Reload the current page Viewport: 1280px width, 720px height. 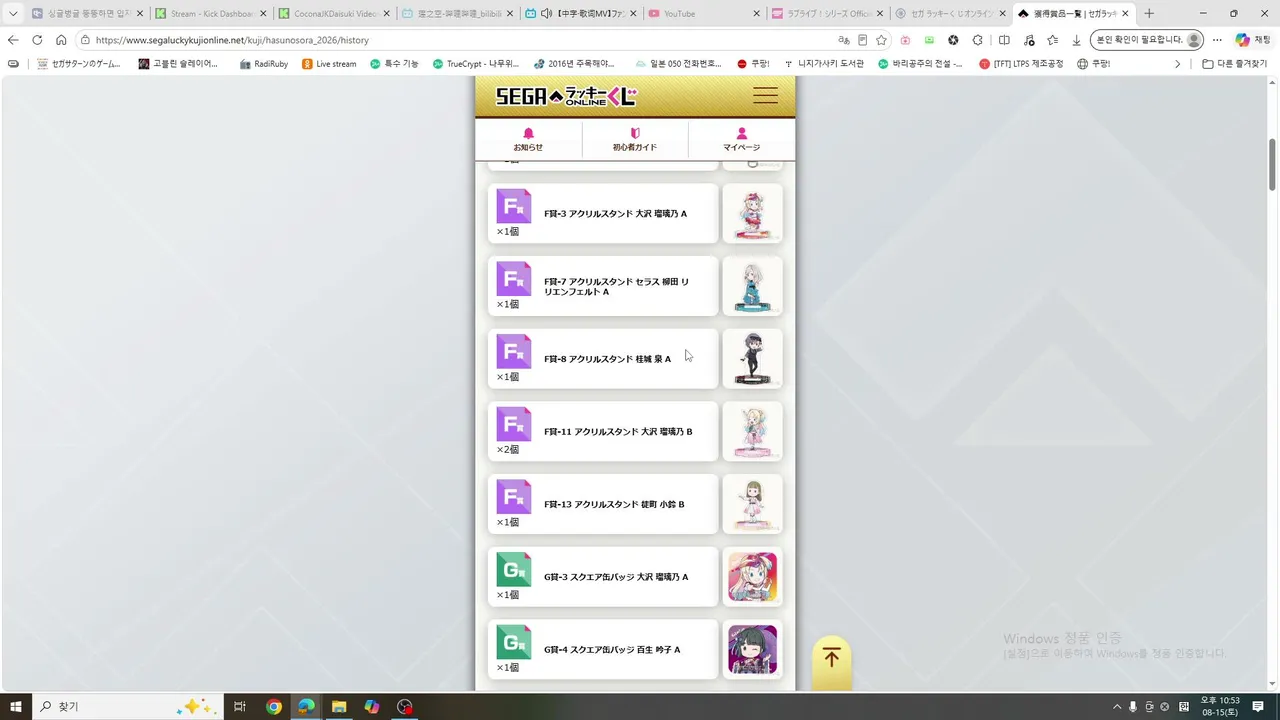tap(37, 40)
